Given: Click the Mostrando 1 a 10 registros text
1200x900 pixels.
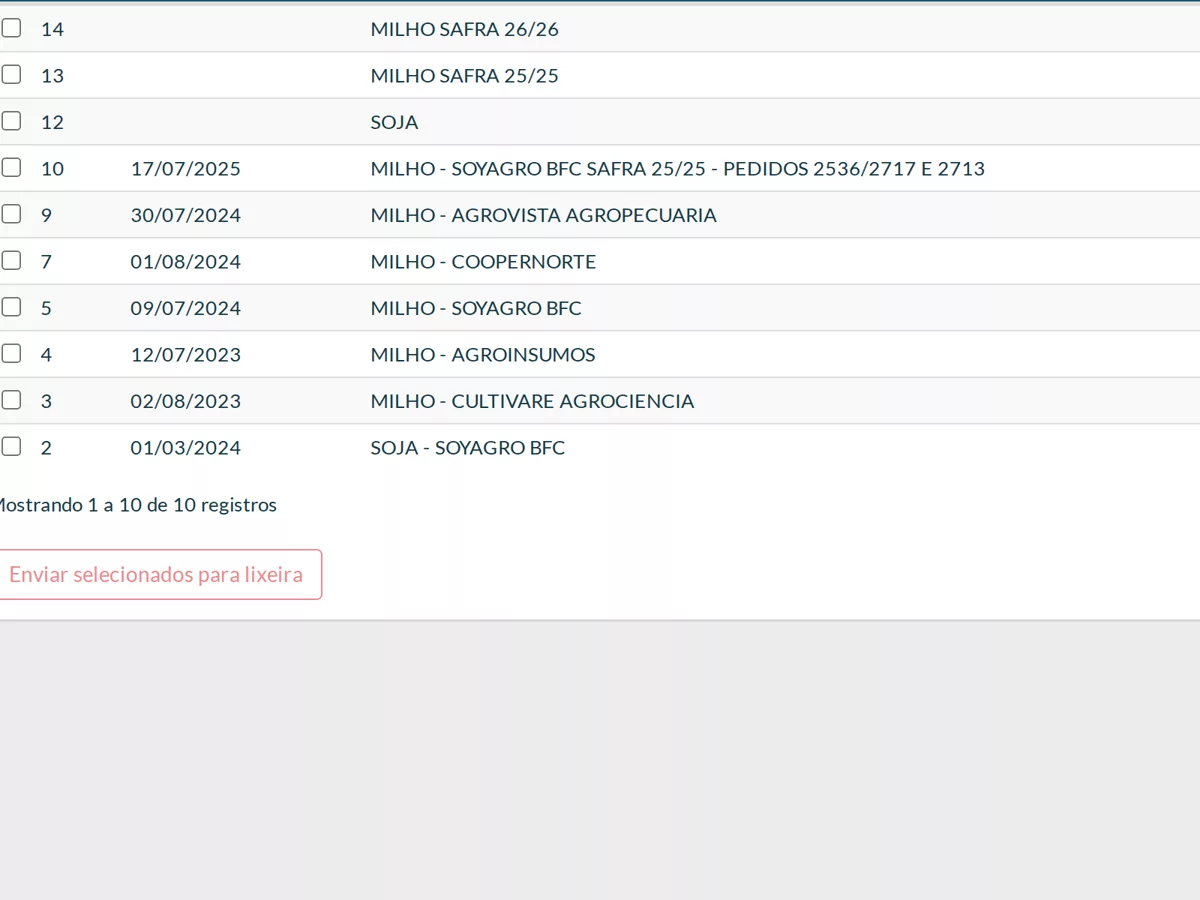Looking at the screenshot, I should [137, 505].
